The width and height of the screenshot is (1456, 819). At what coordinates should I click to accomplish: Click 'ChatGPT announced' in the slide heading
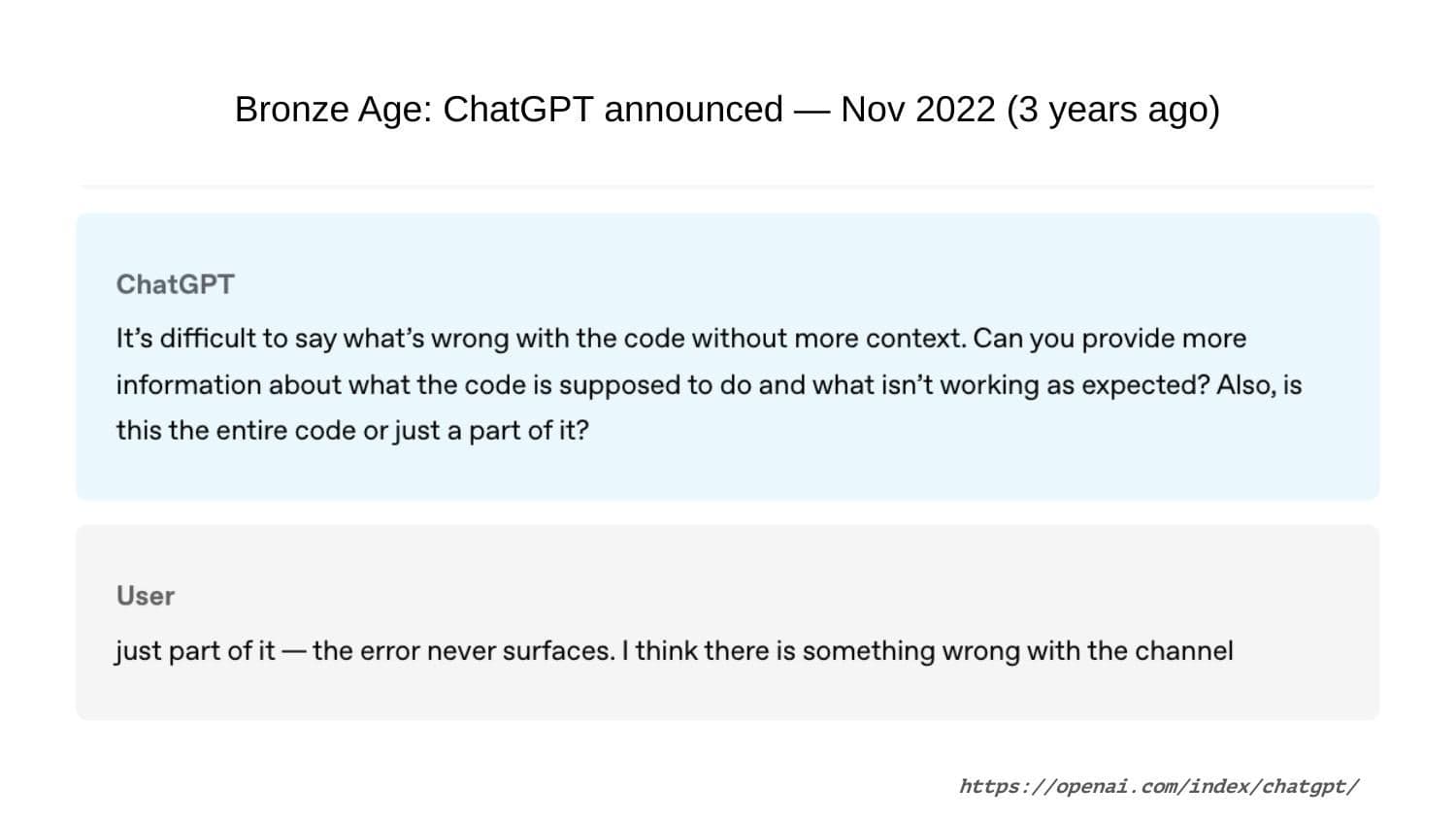coord(612,110)
